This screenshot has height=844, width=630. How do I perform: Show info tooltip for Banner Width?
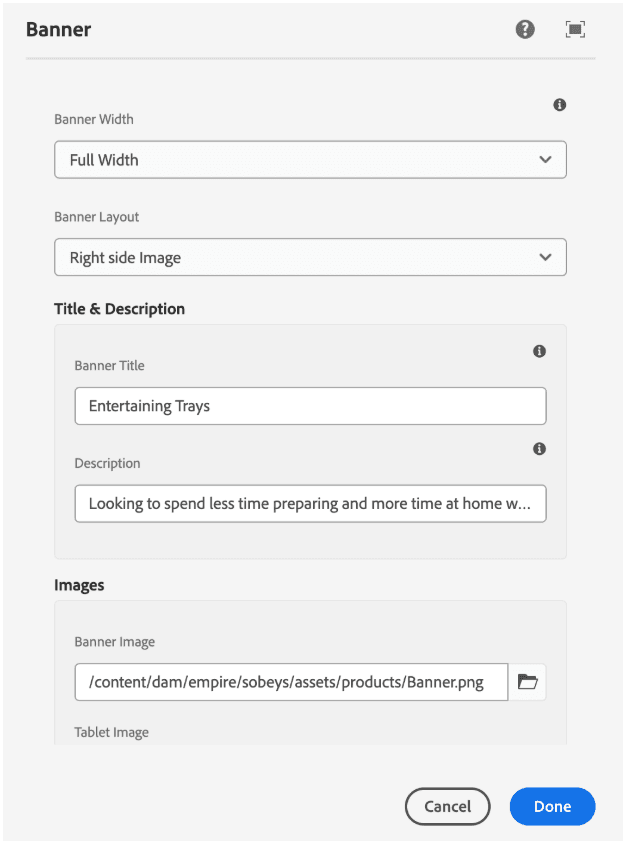[560, 105]
